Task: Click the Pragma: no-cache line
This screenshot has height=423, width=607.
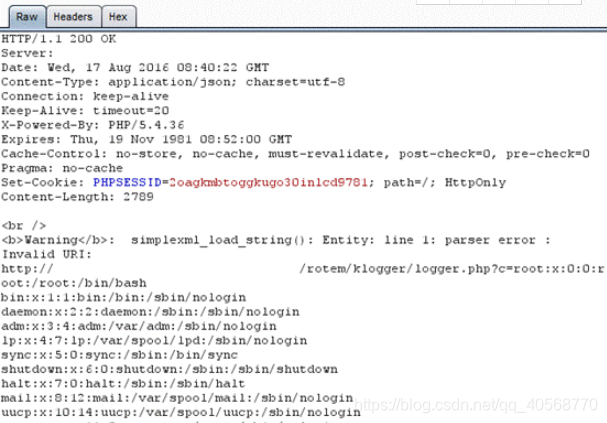Action: [x=62, y=168]
